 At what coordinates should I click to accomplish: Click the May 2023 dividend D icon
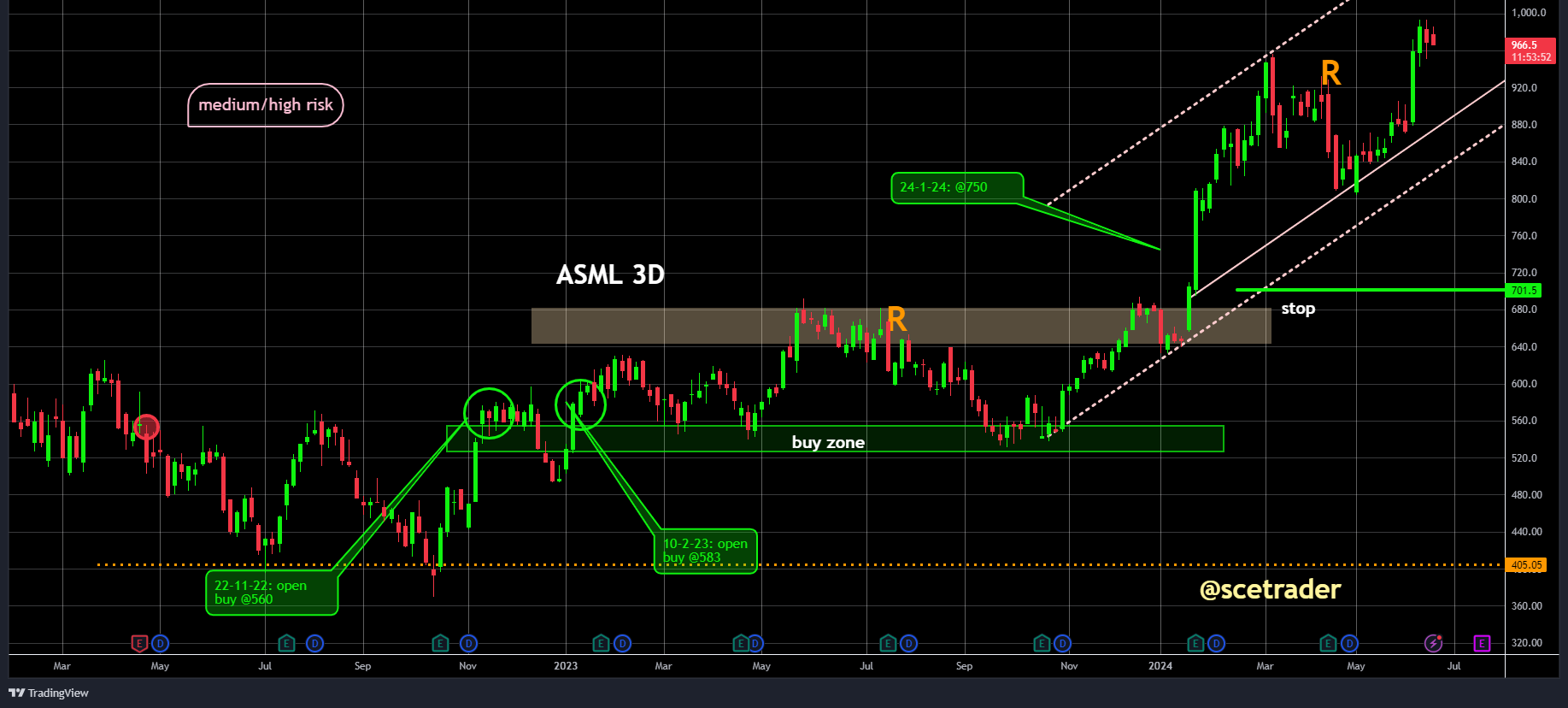[755, 643]
